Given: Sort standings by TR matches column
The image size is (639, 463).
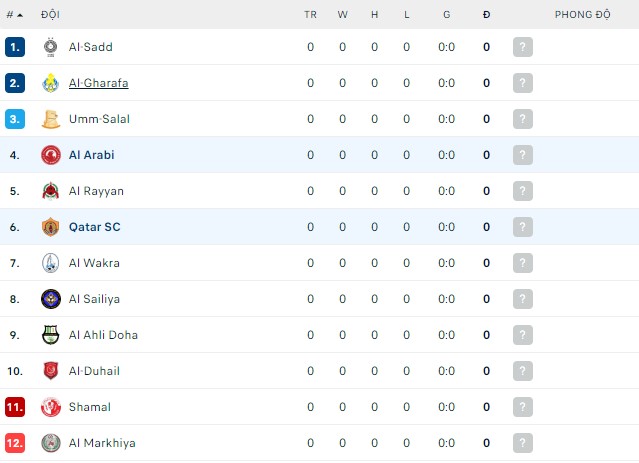Looking at the screenshot, I should 310,15.
